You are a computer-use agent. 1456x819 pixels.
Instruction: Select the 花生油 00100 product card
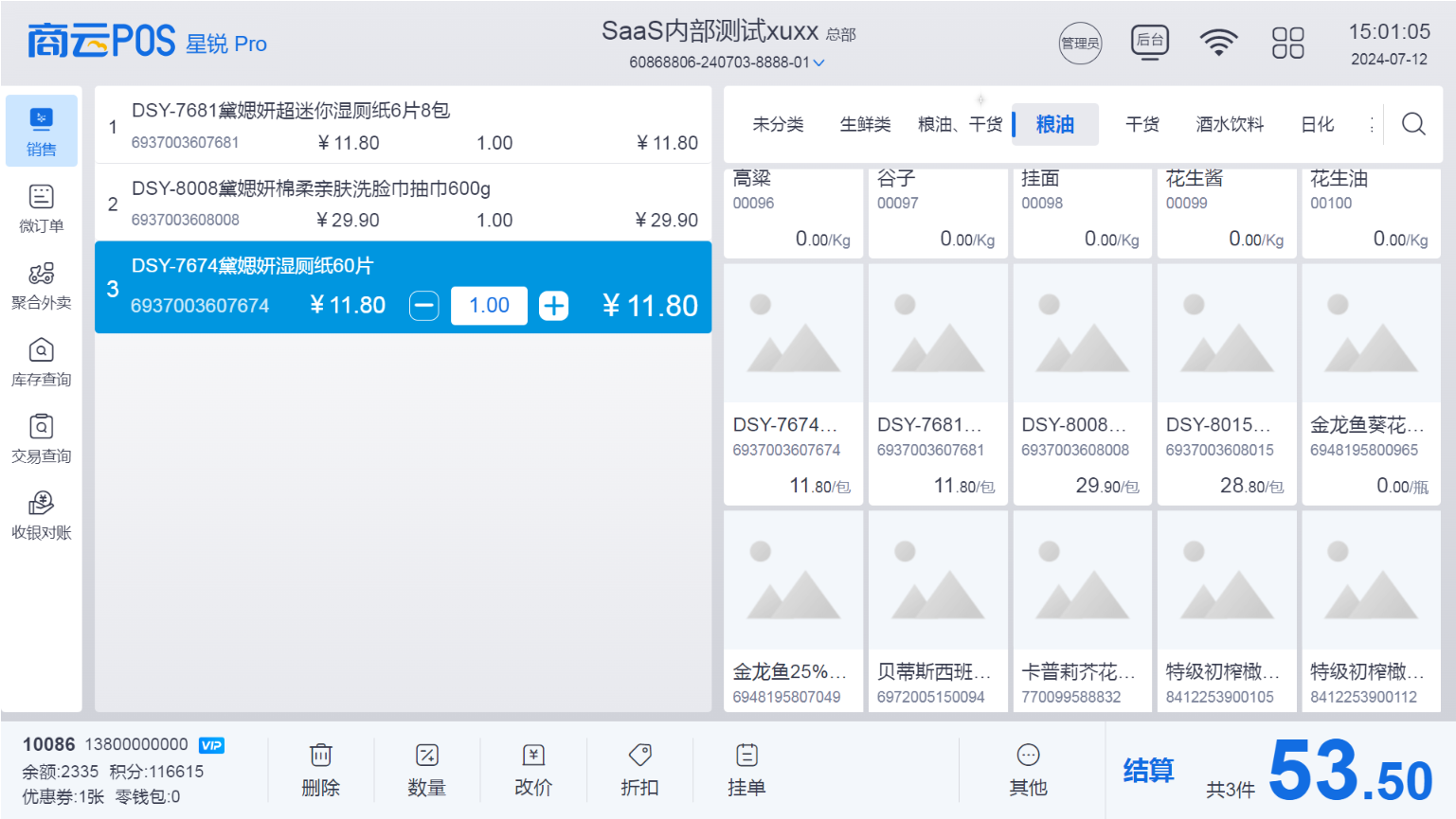pos(1372,213)
